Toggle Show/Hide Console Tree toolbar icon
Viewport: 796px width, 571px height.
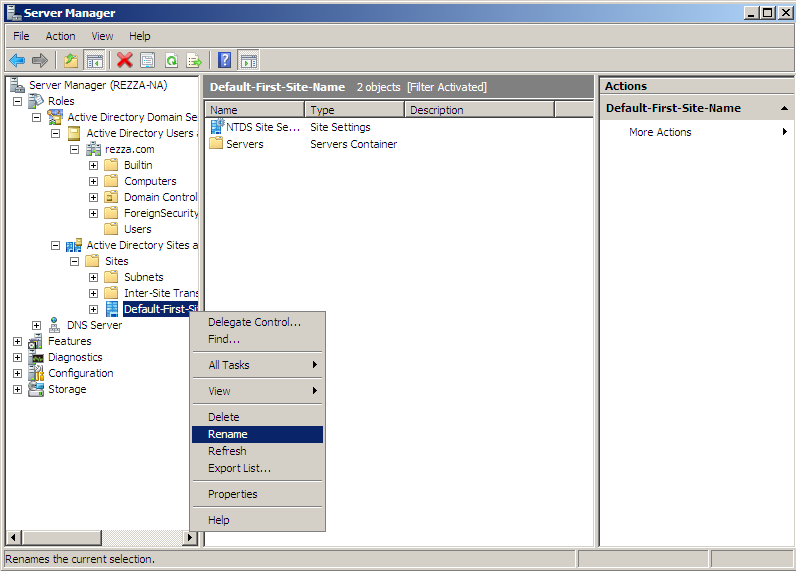pyautogui.click(x=94, y=61)
